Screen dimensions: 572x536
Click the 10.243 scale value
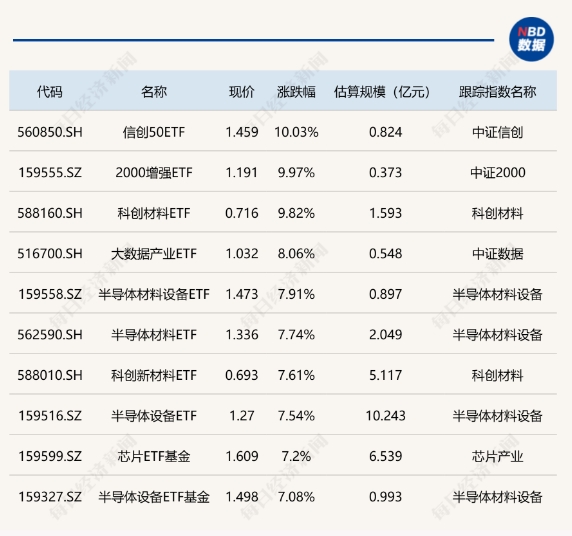tap(385, 416)
